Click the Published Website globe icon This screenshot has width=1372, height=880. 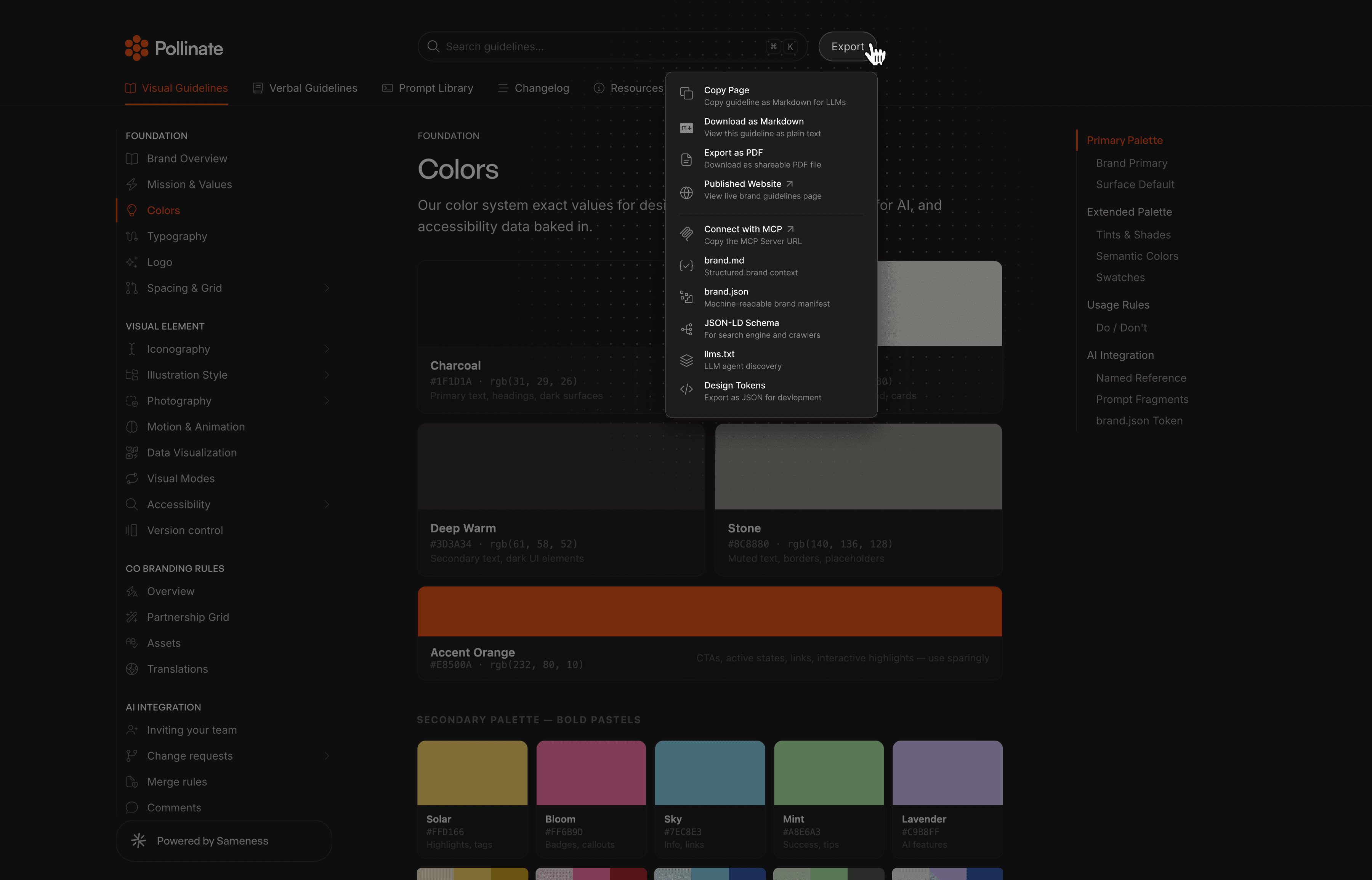click(x=686, y=192)
